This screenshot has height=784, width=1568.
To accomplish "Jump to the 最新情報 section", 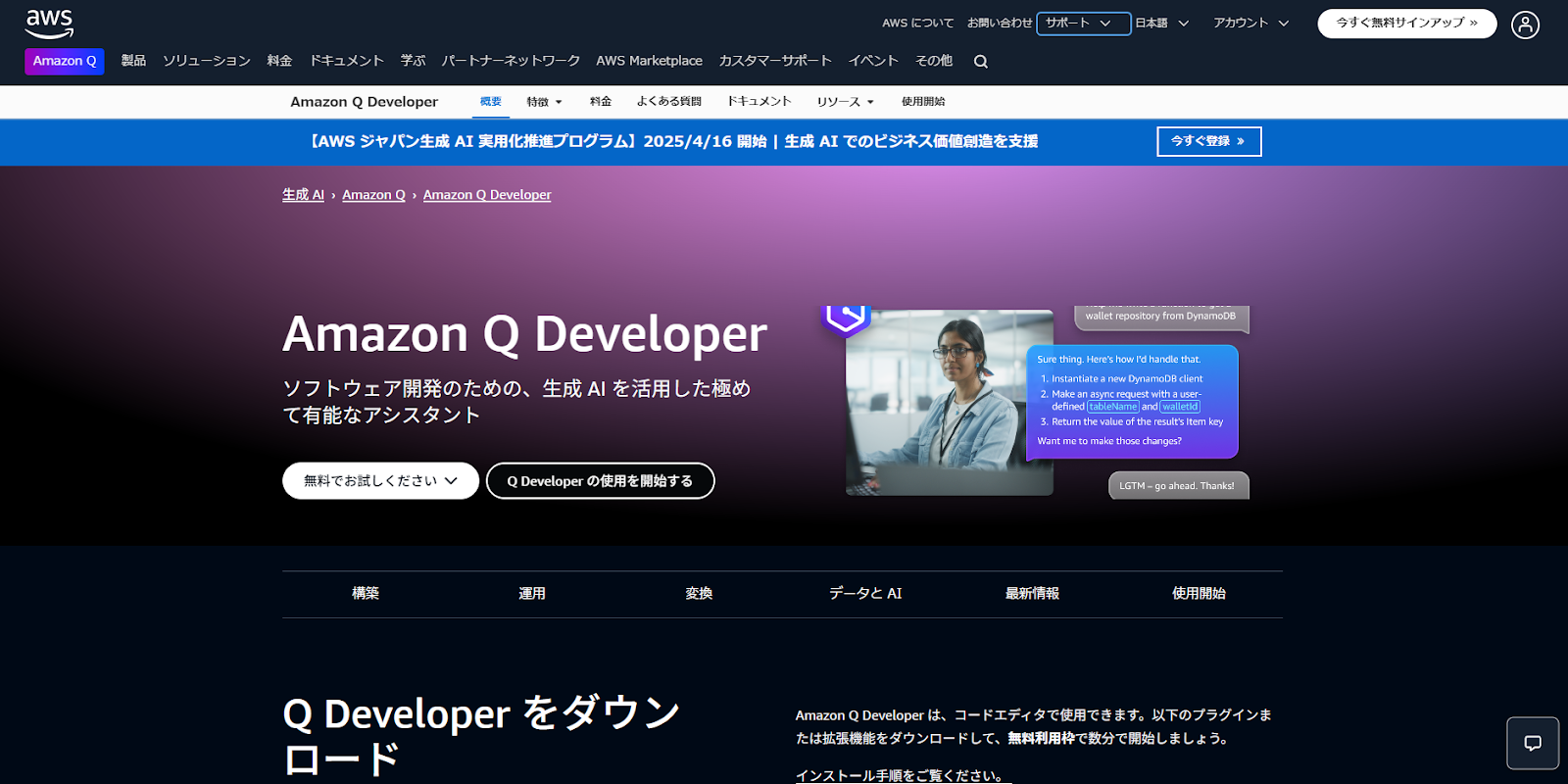I will (1032, 594).
